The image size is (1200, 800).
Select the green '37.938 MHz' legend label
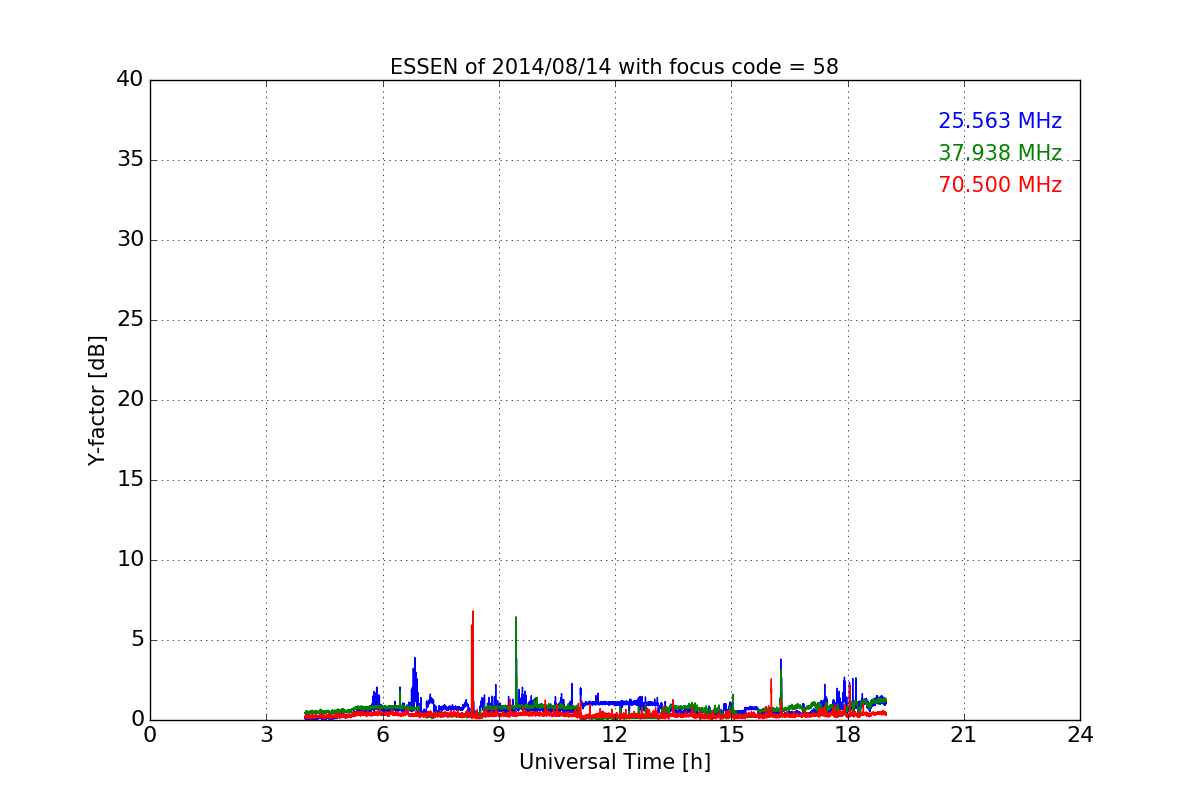coord(1000,153)
